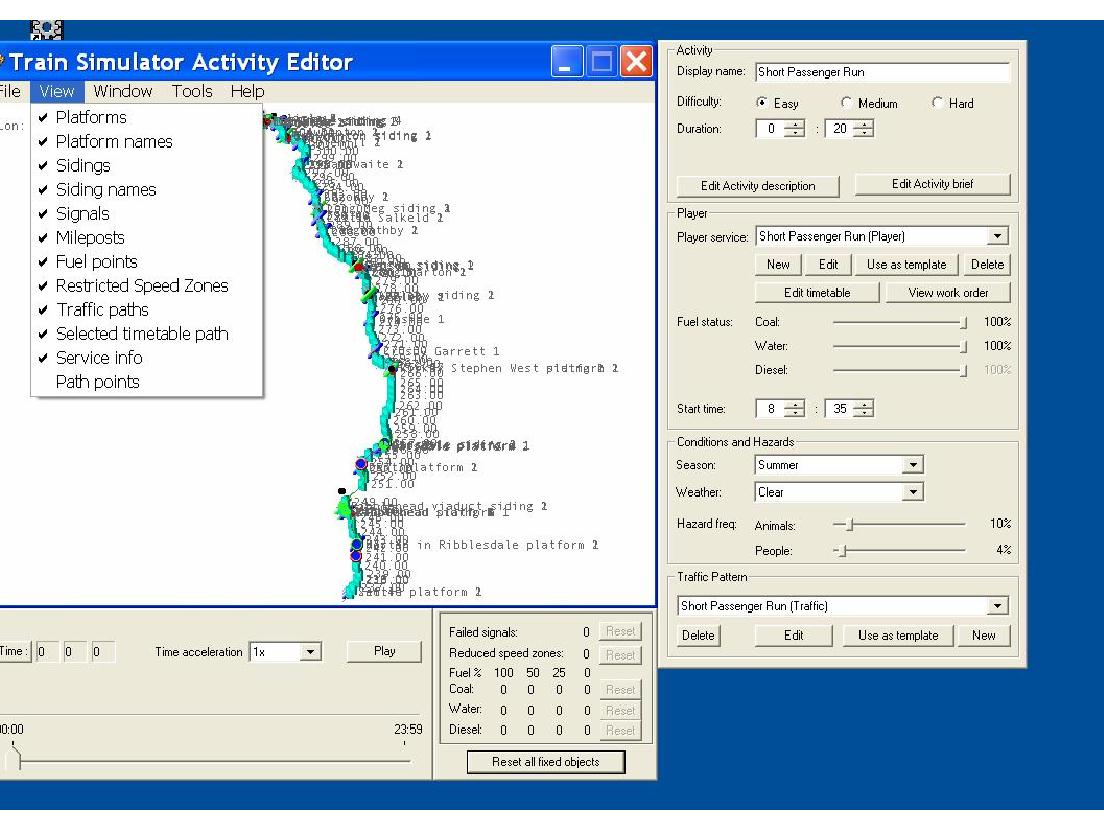Open the Tools menu
The width and height of the screenshot is (1104, 829).
click(x=192, y=91)
